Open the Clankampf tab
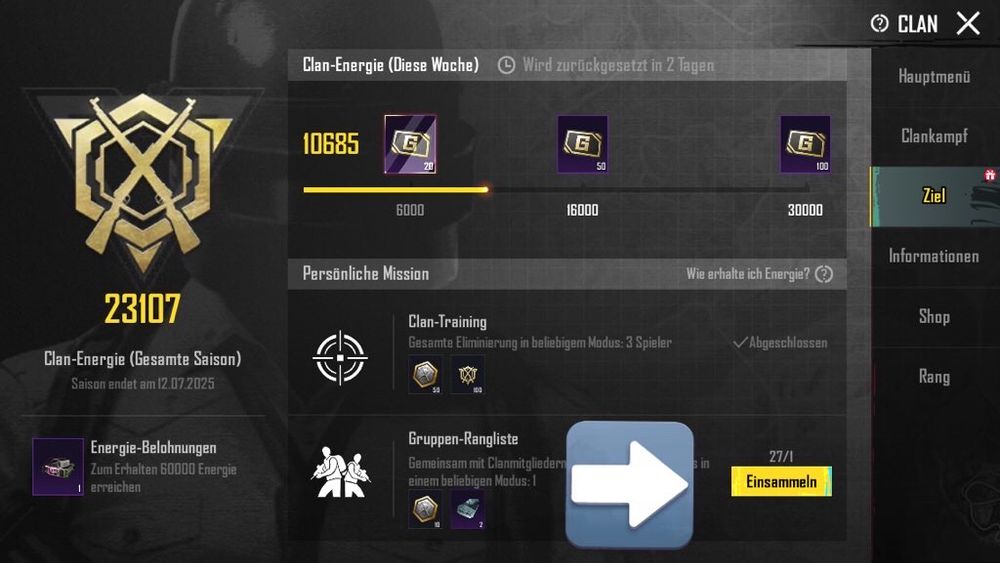The width and height of the screenshot is (1000, 563). pos(934,136)
